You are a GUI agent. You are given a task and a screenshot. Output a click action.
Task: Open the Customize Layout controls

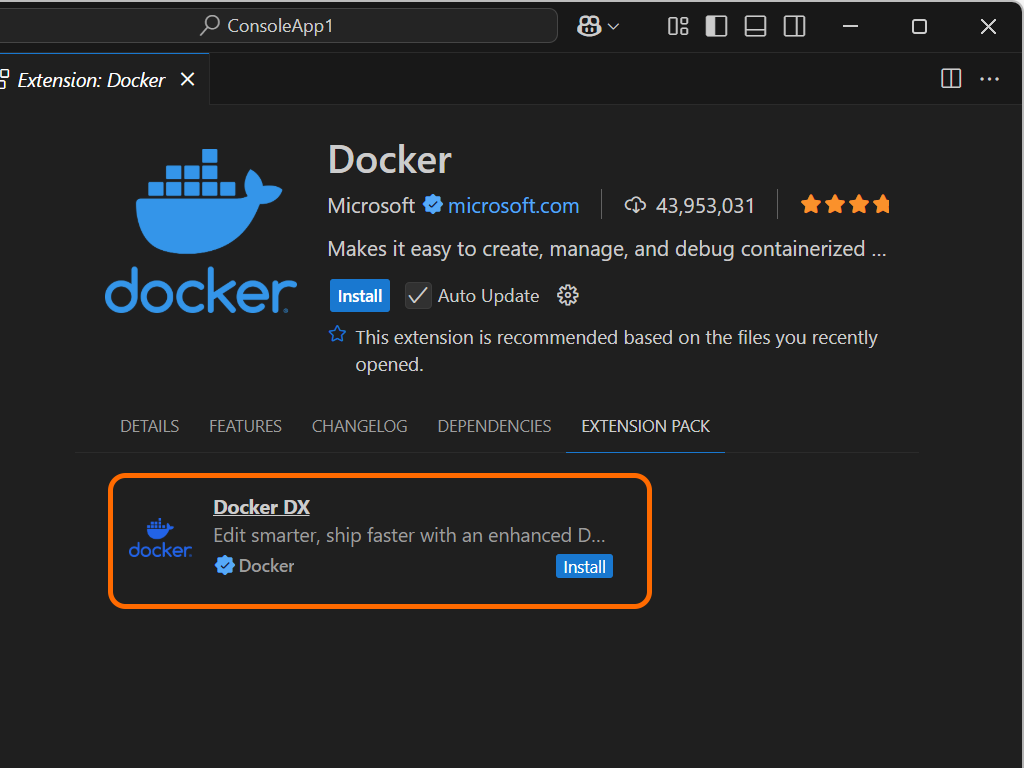(678, 26)
